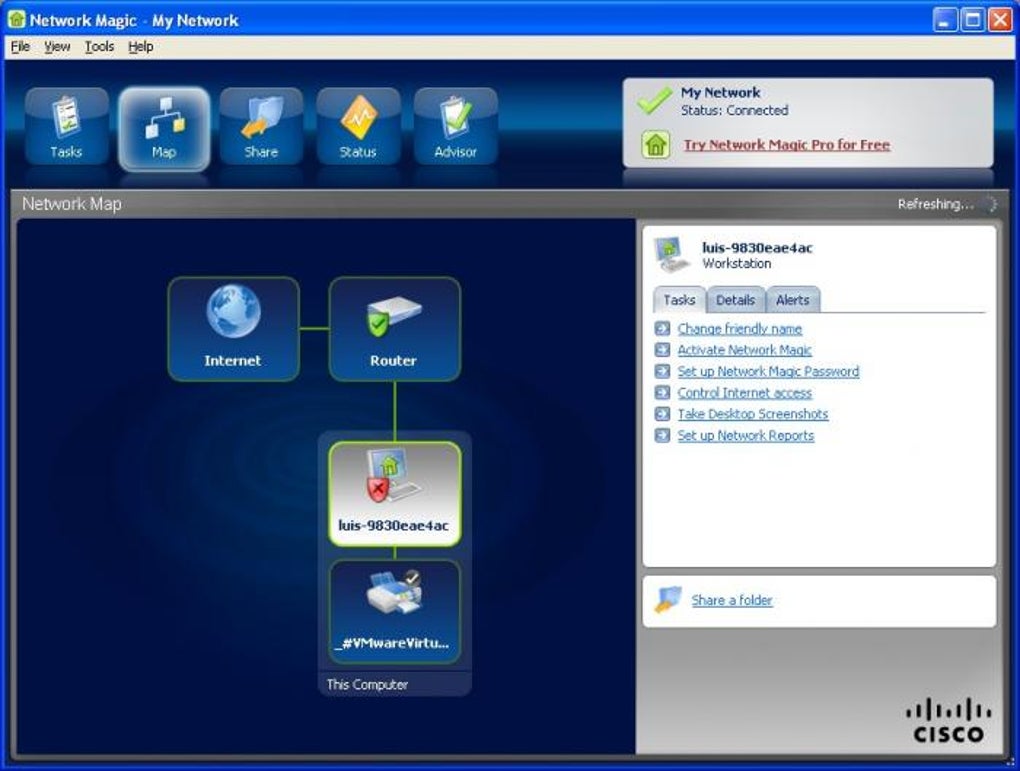1020x771 pixels.
Task: Open the View menu
Action: click(x=57, y=47)
